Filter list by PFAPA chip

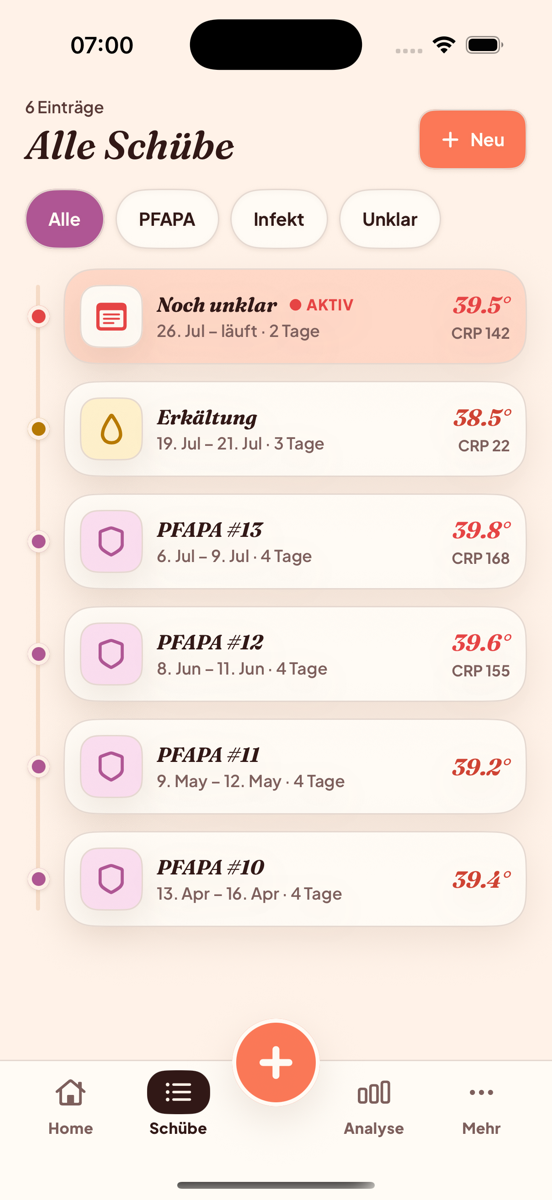(167, 219)
